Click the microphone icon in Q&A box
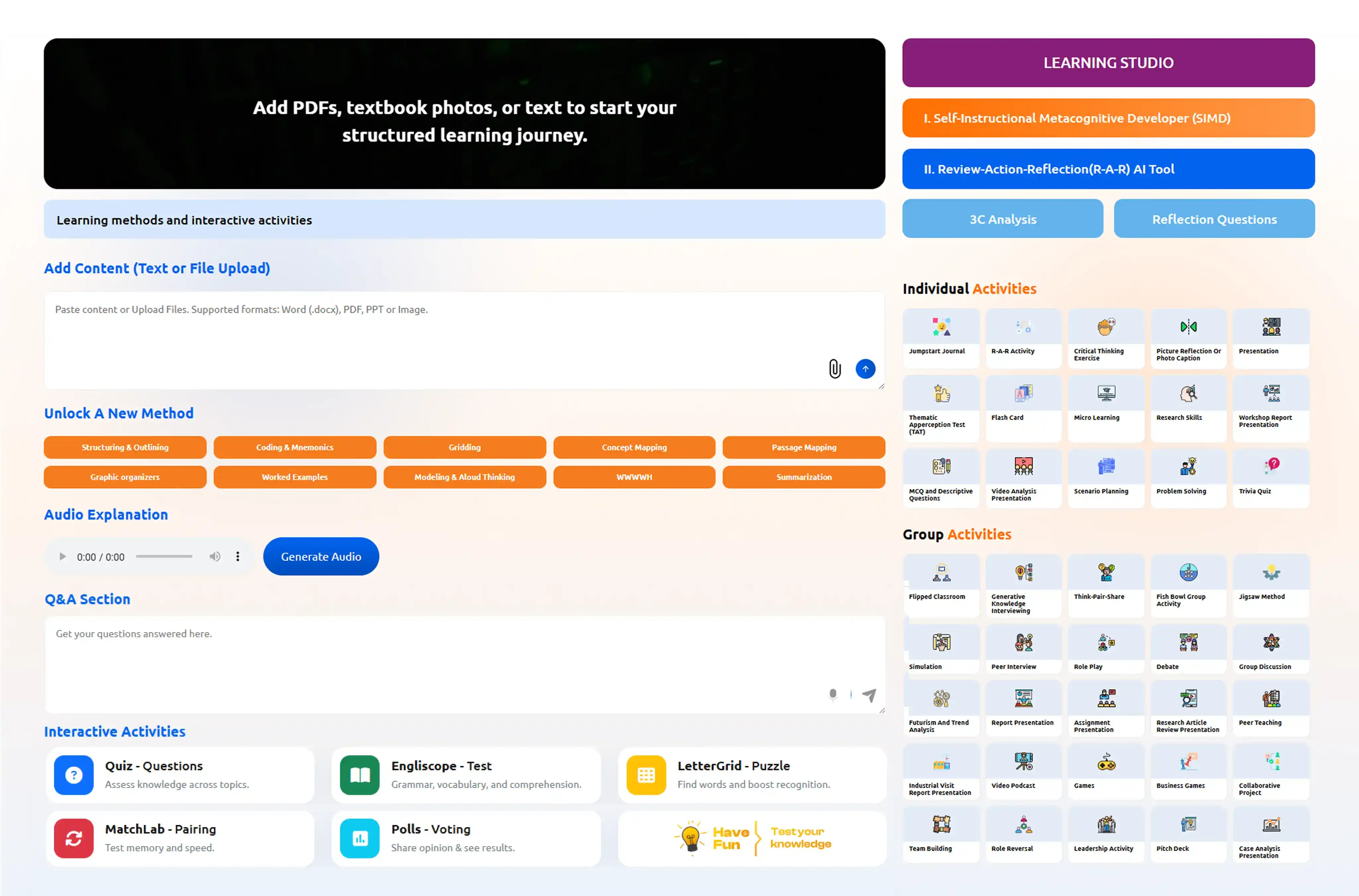This screenshot has width=1359, height=896. (x=833, y=694)
